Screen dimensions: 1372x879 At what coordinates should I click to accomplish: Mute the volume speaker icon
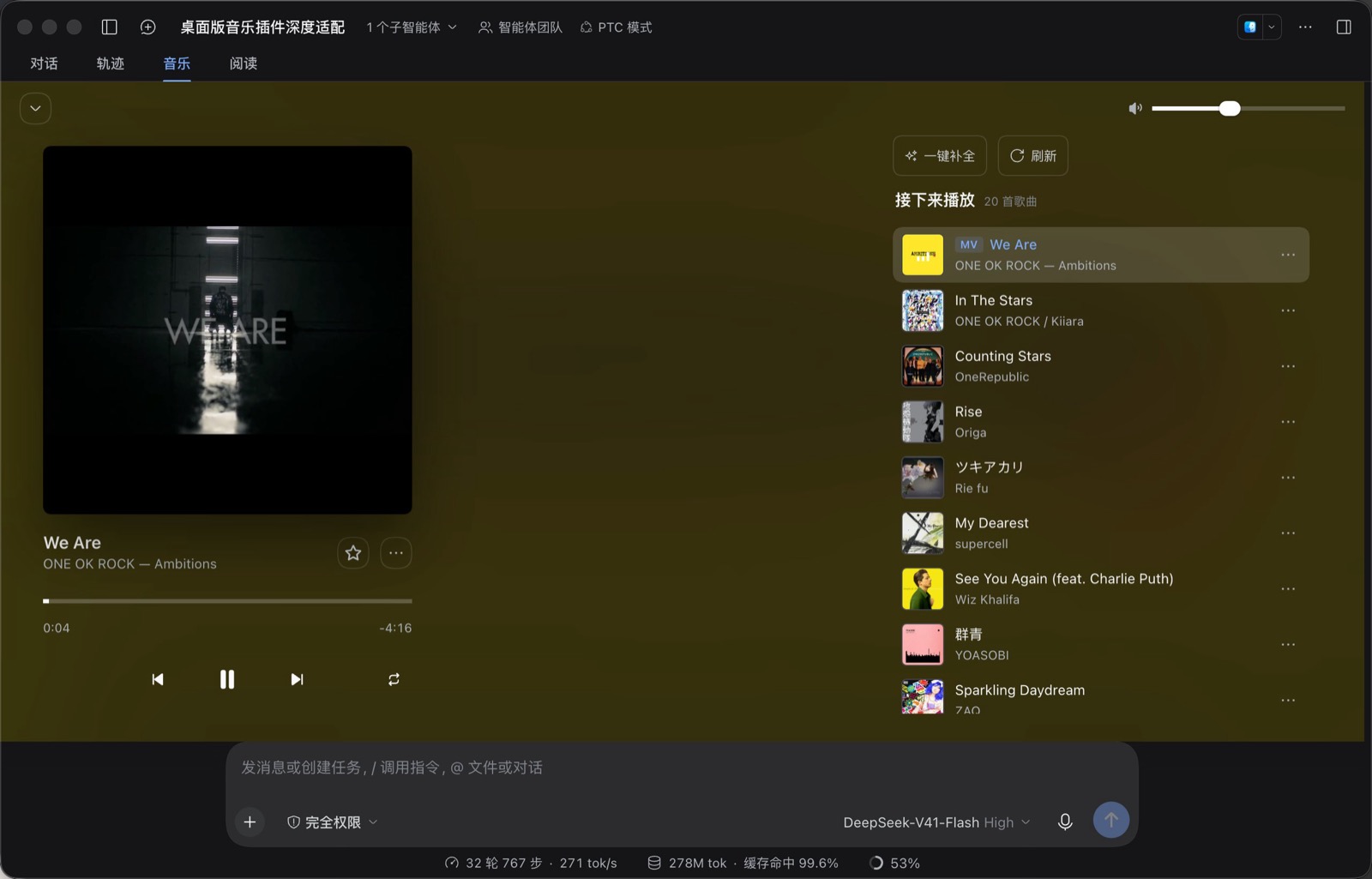click(x=1135, y=109)
